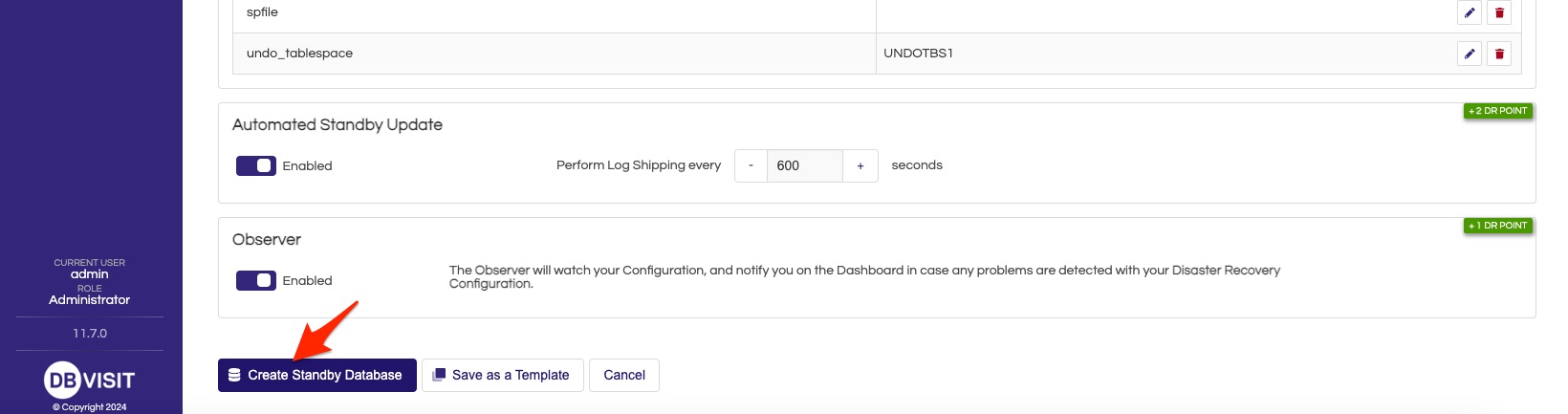Open the Dbvisit logo in sidebar
This screenshot has height=414, width=1568.
pyautogui.click(x=90, y=381)
